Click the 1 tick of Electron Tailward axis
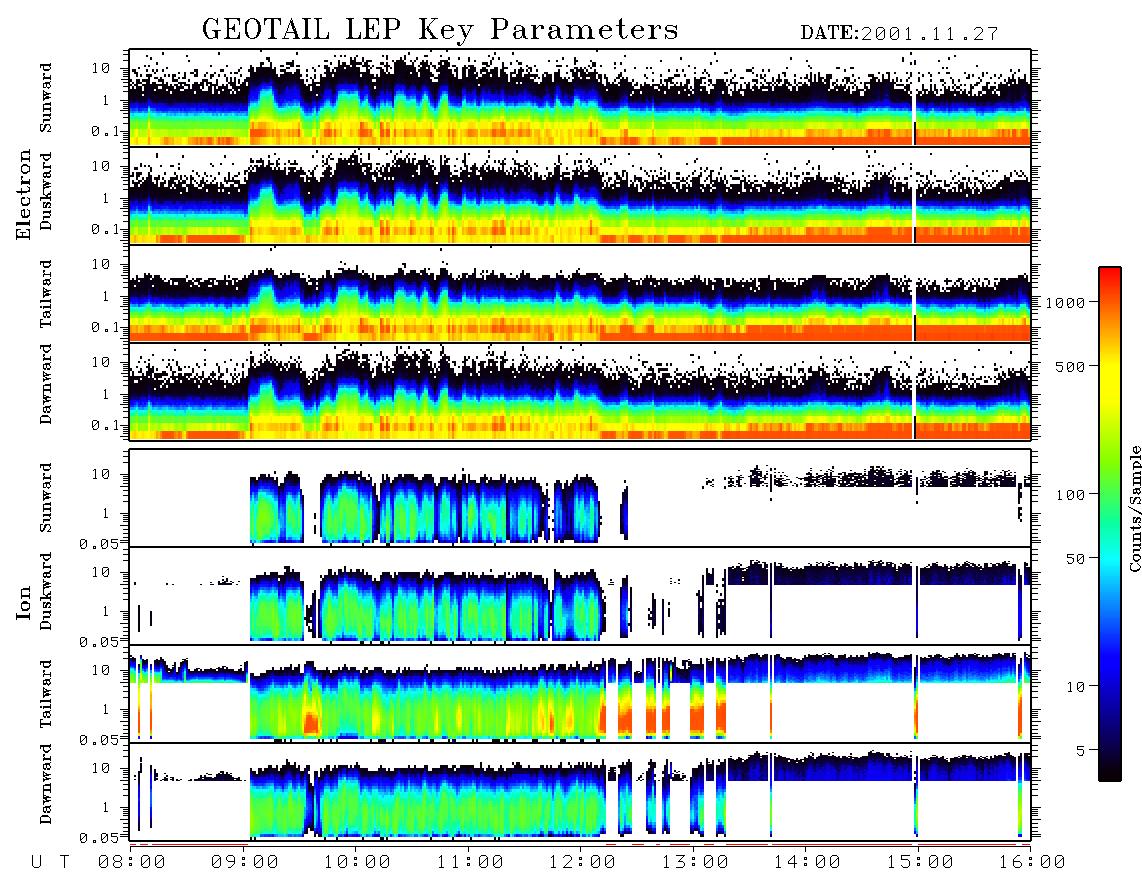The image size is (1142, 880). pos(106,296)
